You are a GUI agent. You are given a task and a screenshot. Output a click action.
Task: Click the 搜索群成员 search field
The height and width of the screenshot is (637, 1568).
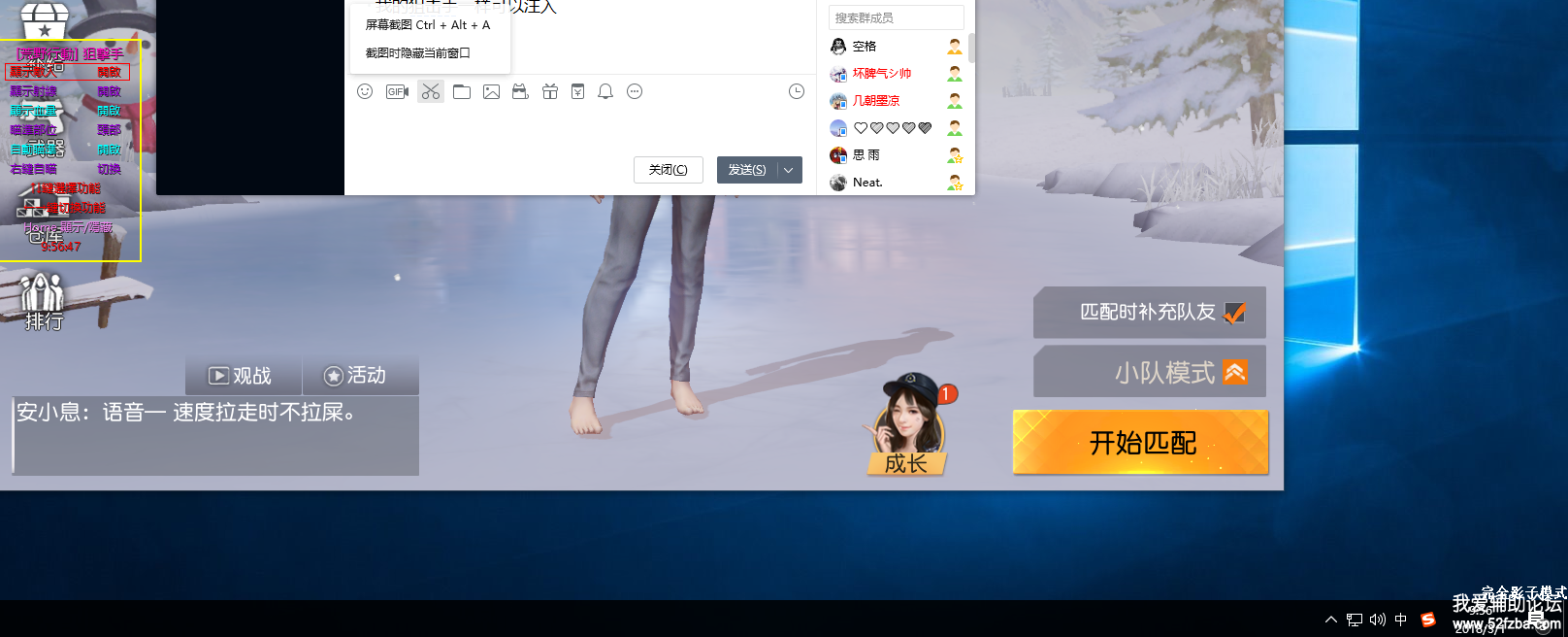click(895, 17)
